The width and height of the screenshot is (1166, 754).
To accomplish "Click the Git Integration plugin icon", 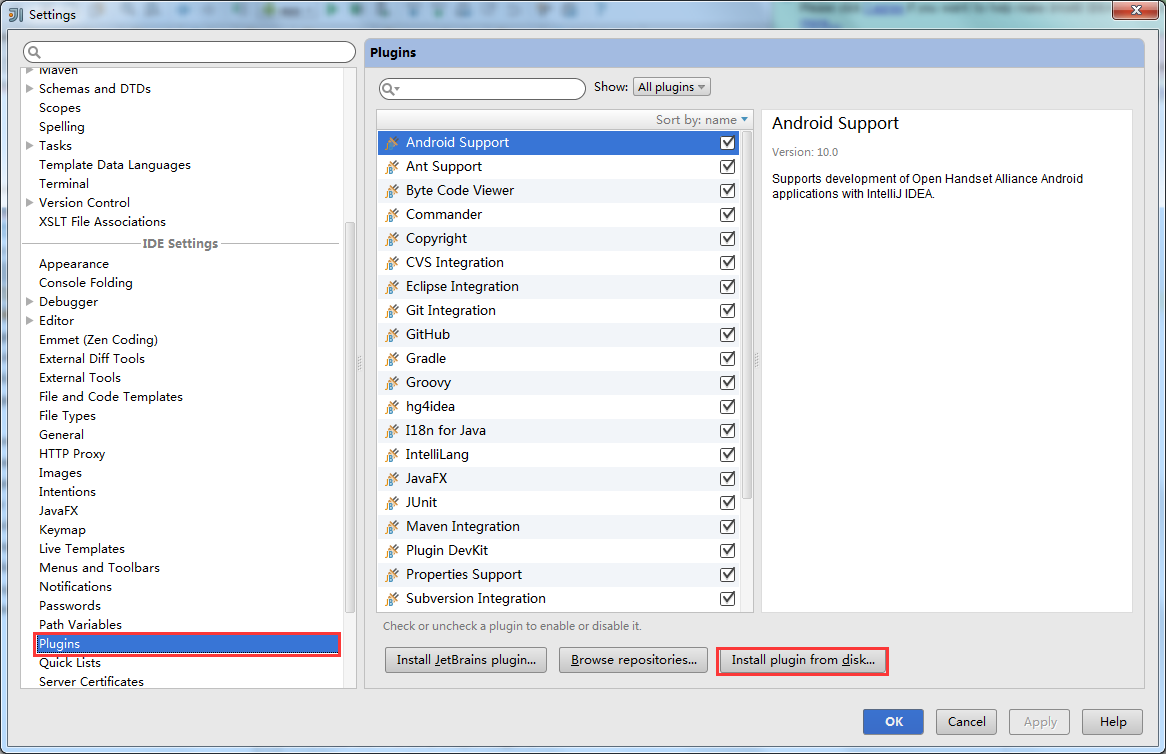I will coord(392,311).
